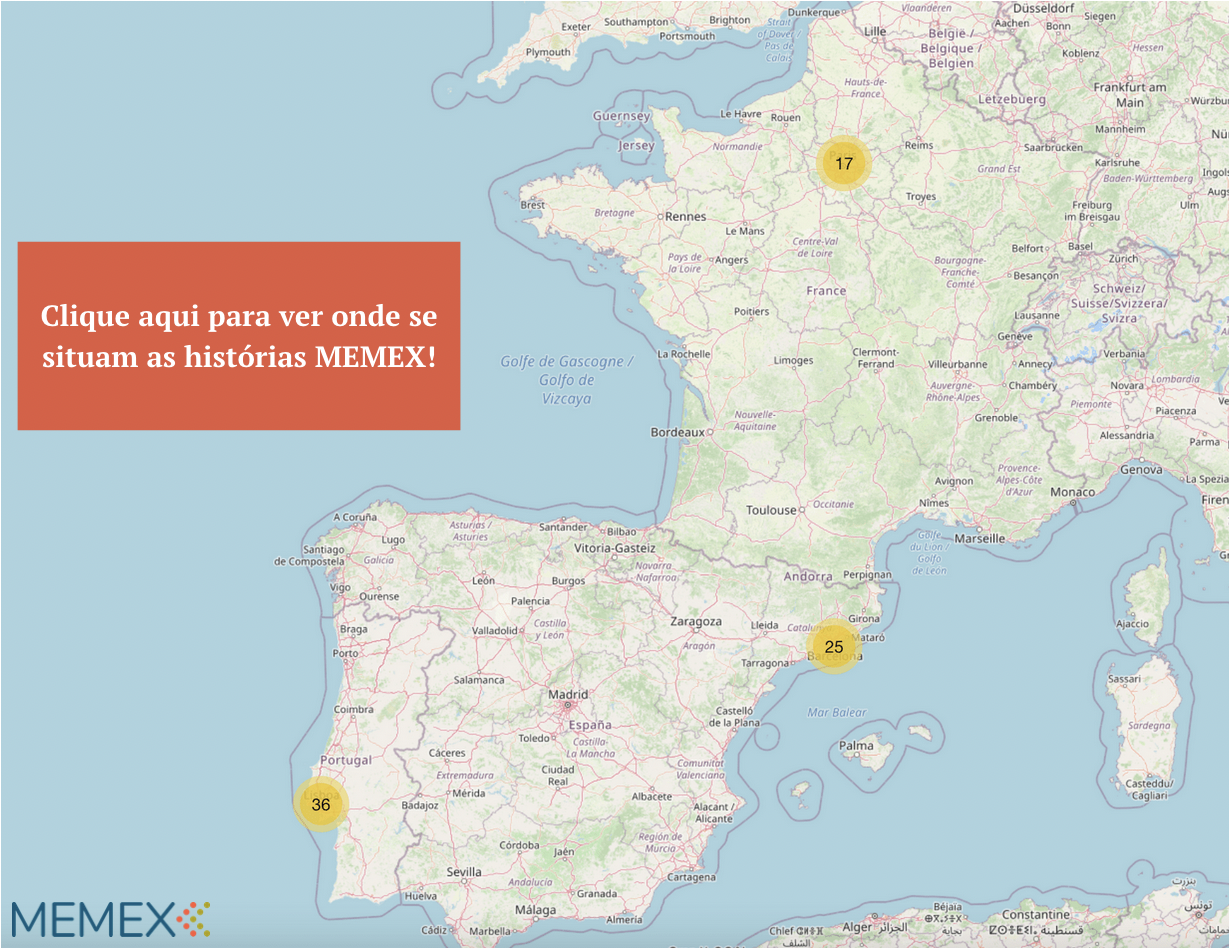Click the Palma label on the island
Viewport: 1230px width, 948px height.
point(856,745)
